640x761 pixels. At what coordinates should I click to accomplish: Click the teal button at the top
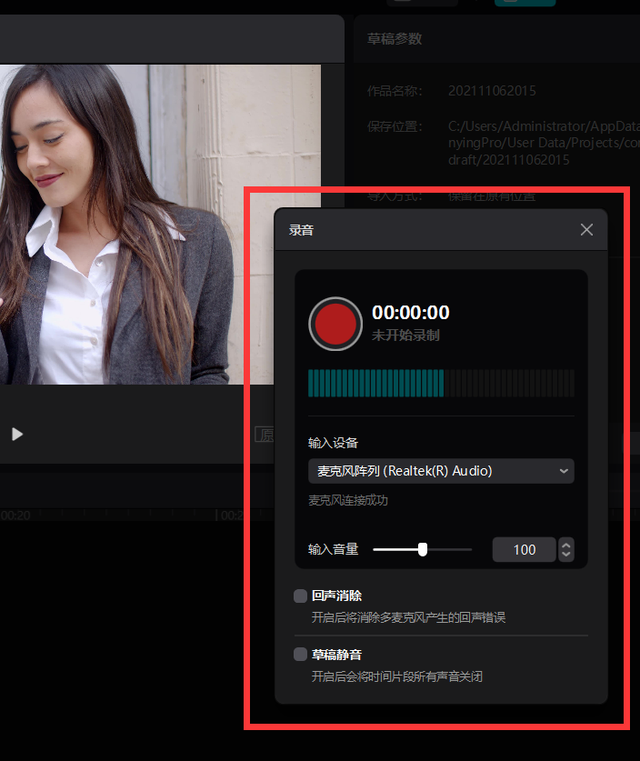click(x=525, y=3)
